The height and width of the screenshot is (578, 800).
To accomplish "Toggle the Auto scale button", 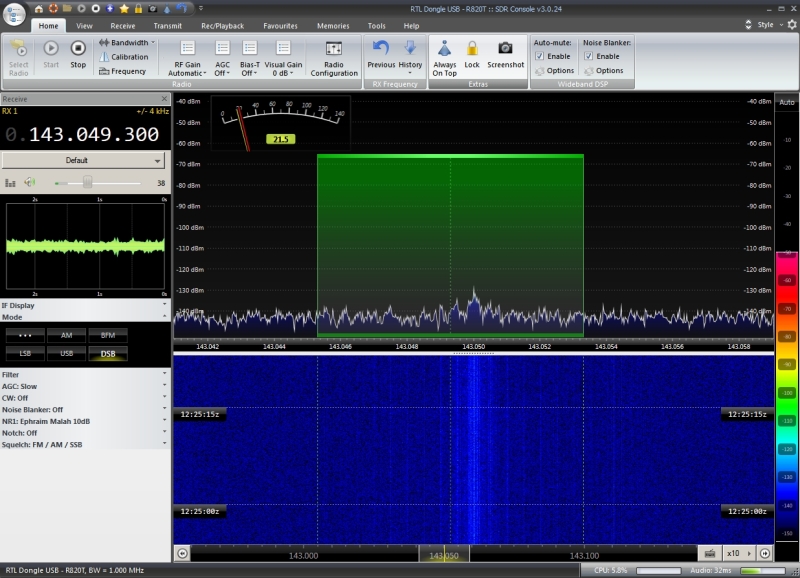I will pyautogui.click(x=787, y=102).
